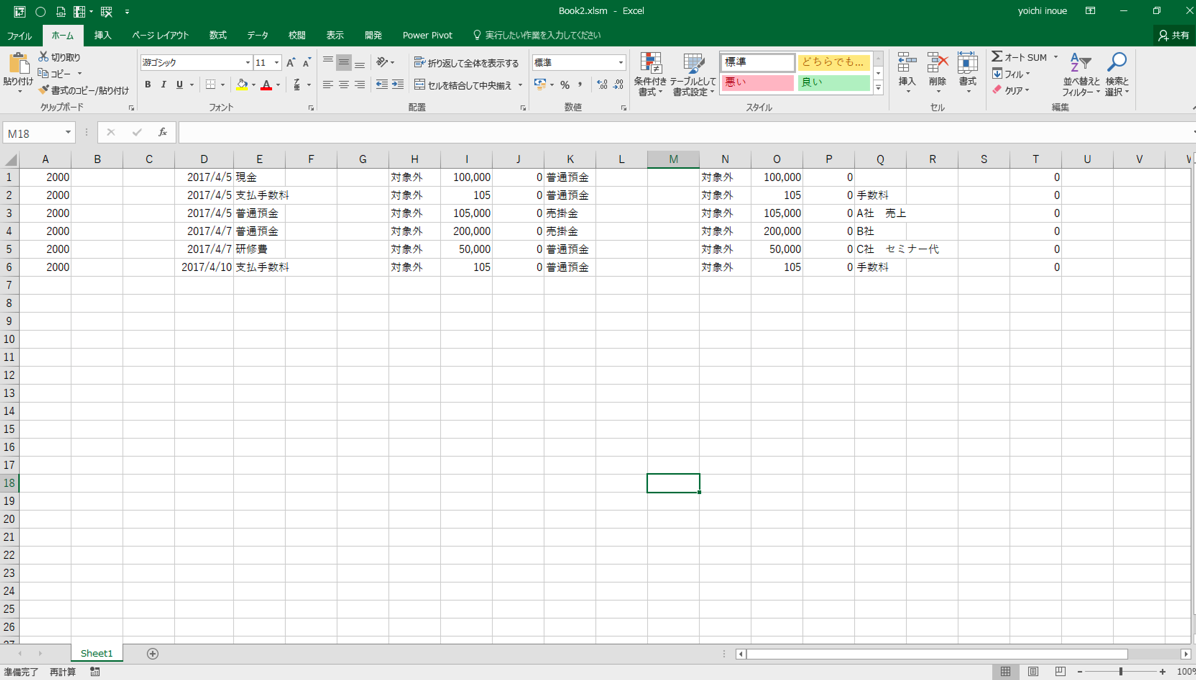Switch to the Power Pivot tab
The width and height of the screenshot is (1196, 680).
[427, 35]
